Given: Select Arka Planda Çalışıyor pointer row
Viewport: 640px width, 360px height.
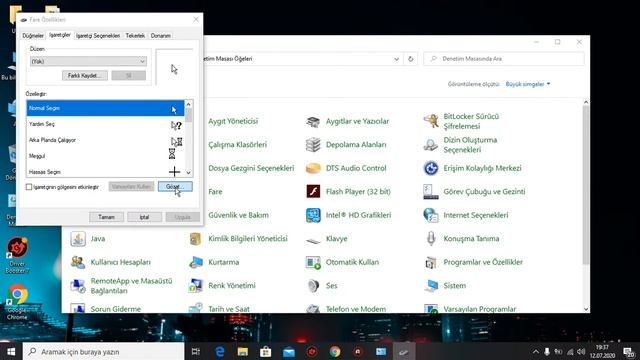Looking at the screenshot, I should coord(105,140).
